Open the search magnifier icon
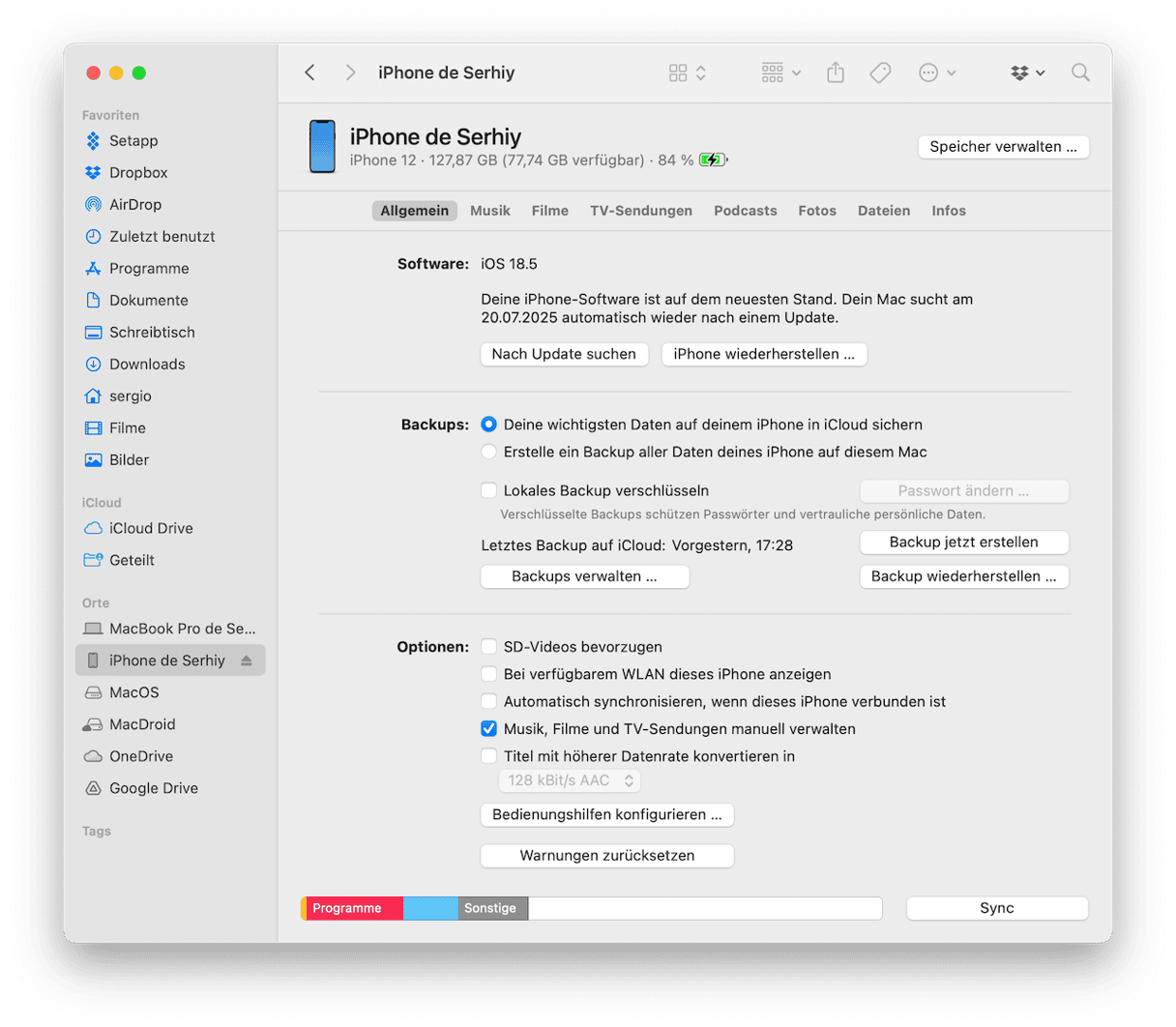 pyautogui.click(x=1080, y=73)
